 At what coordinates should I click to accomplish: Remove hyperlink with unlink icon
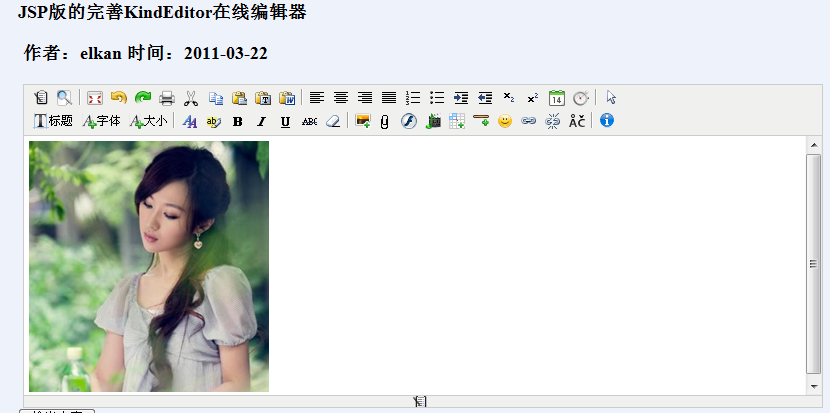coord(553,121)
